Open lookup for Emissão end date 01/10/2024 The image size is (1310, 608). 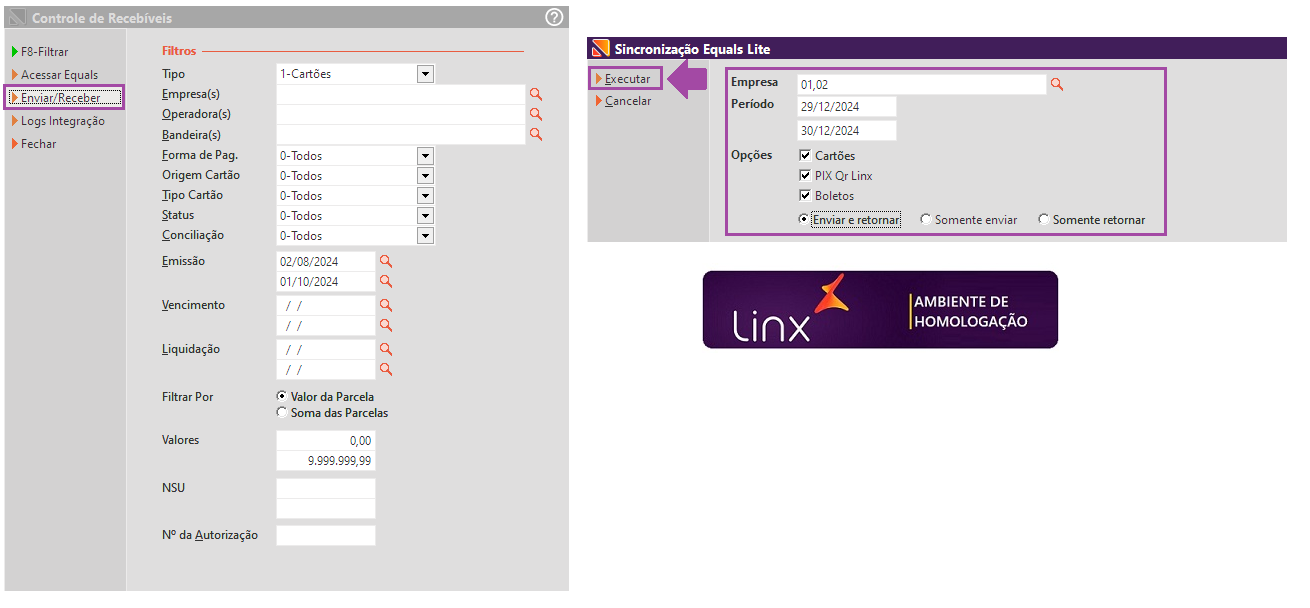coord(386,281)
